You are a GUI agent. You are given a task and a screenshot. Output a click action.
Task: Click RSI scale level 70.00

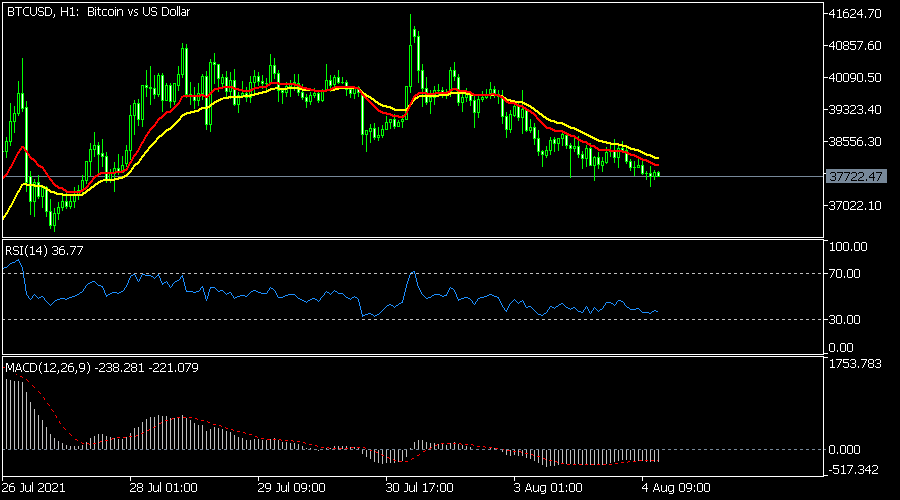click(x=845, y=274)
